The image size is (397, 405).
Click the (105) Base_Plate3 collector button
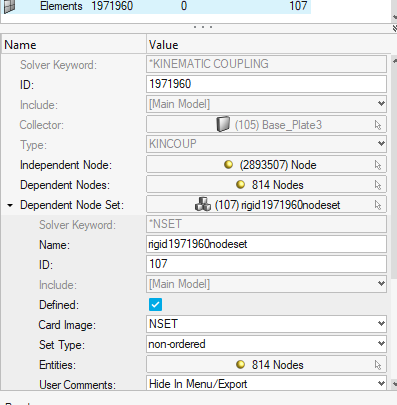[266, 125]
